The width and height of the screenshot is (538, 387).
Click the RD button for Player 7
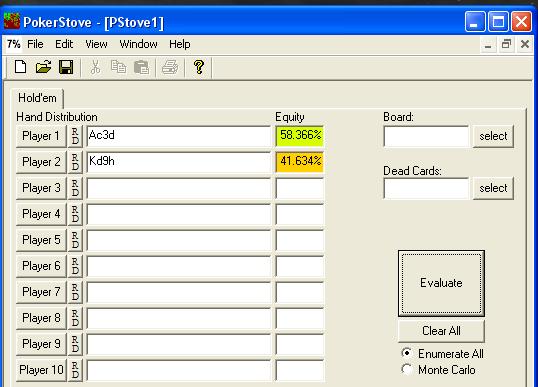(x=75, y=292)
